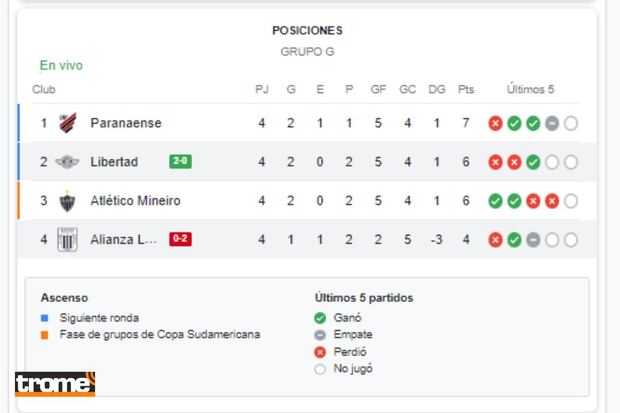620x413 pixels.
Task: Click the orange Copa Sudamericana legend swatch
Action: pos(45,335)
